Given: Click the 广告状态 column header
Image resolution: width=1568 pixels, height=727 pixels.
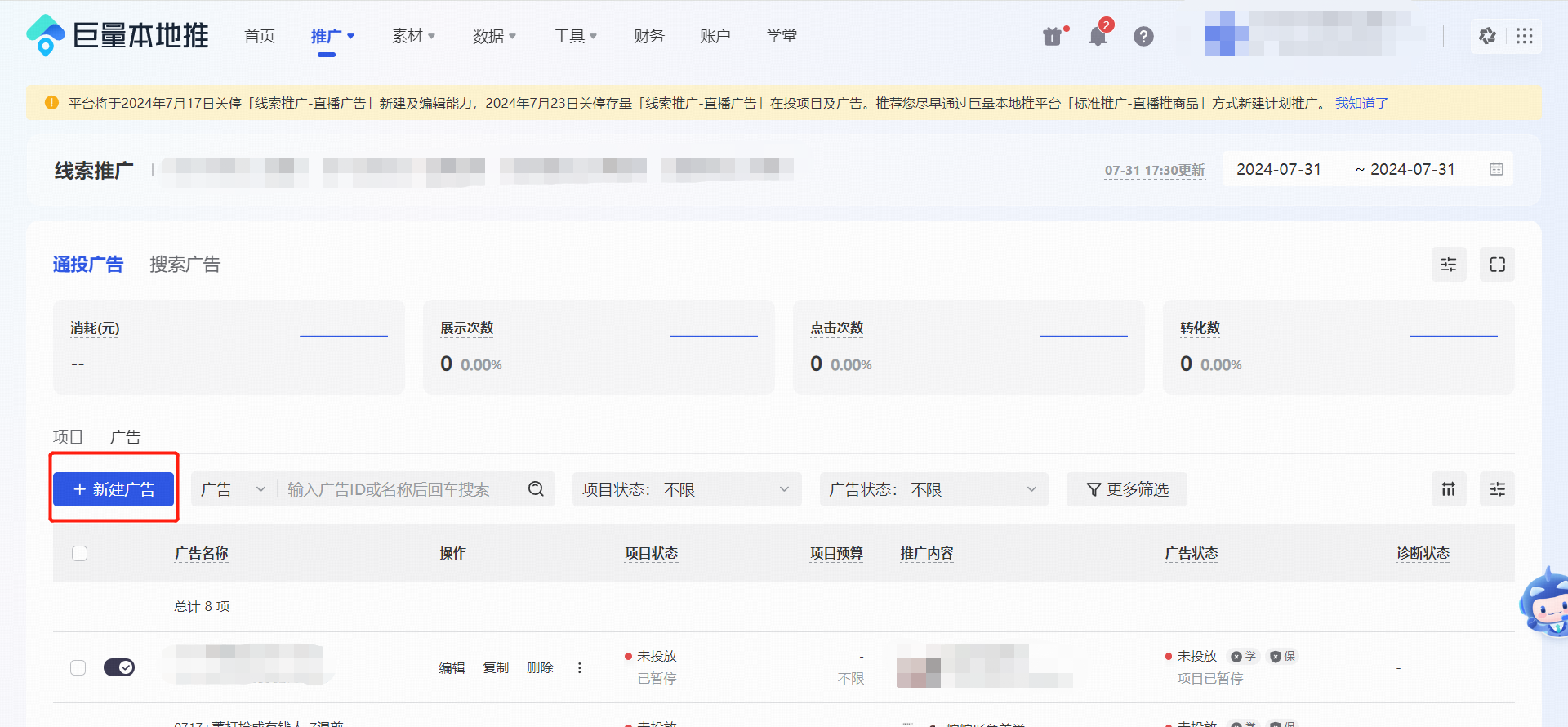Looking at the screenshot, I should click(1192, 553).
